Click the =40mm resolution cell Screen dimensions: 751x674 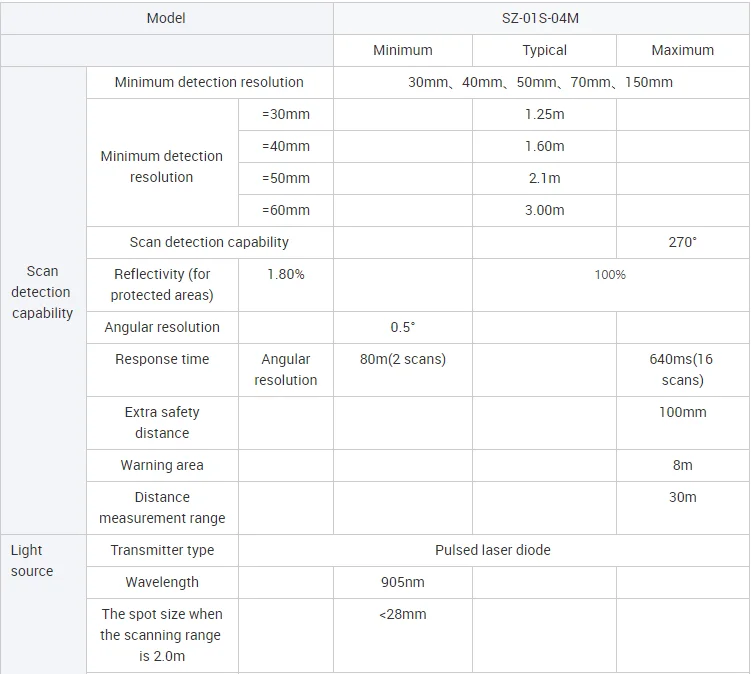pos(286,146)
